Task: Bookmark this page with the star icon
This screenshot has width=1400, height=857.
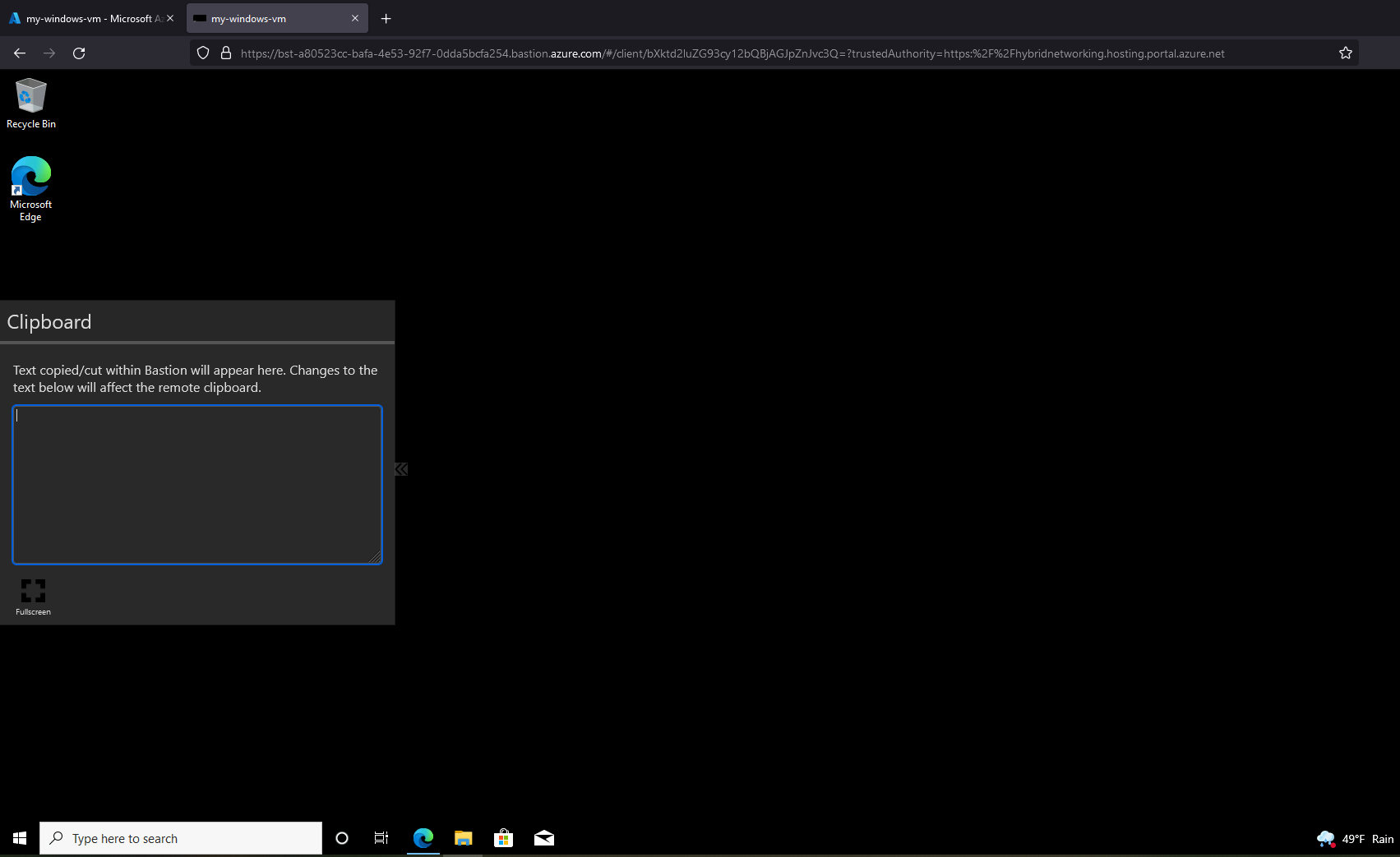Action: 1346,53
